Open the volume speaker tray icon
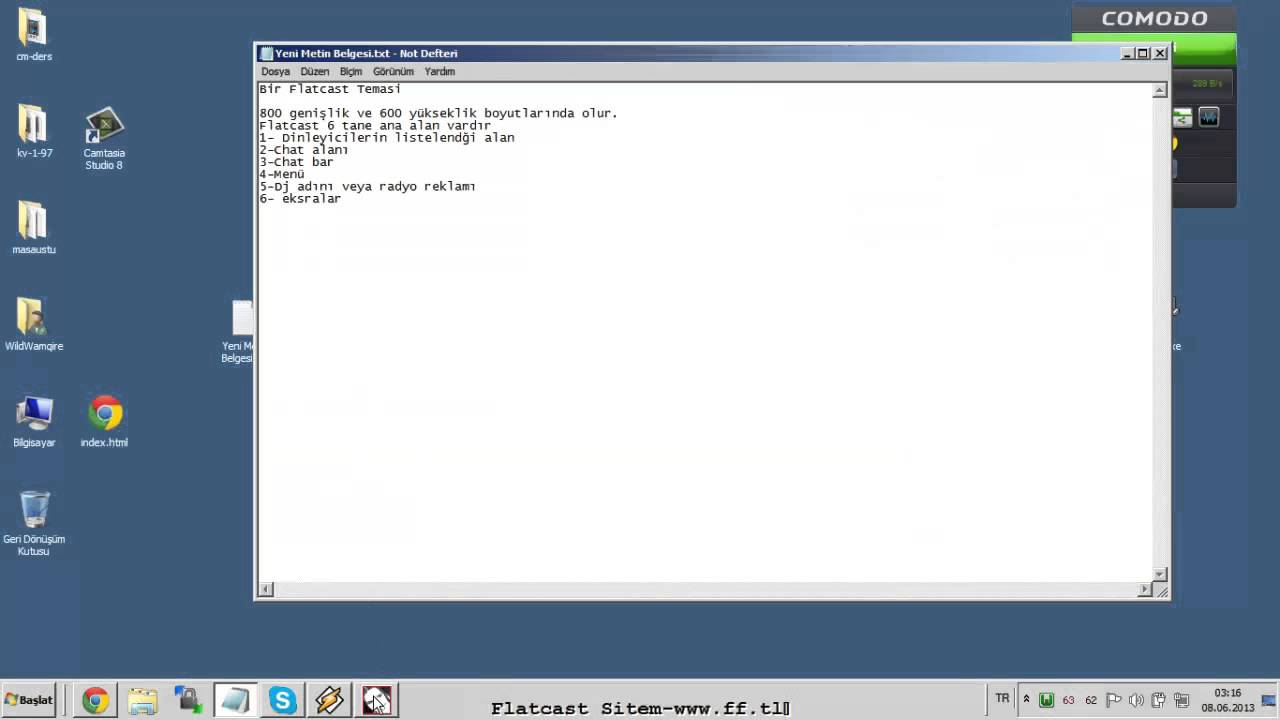 (x=1136, y=700)
